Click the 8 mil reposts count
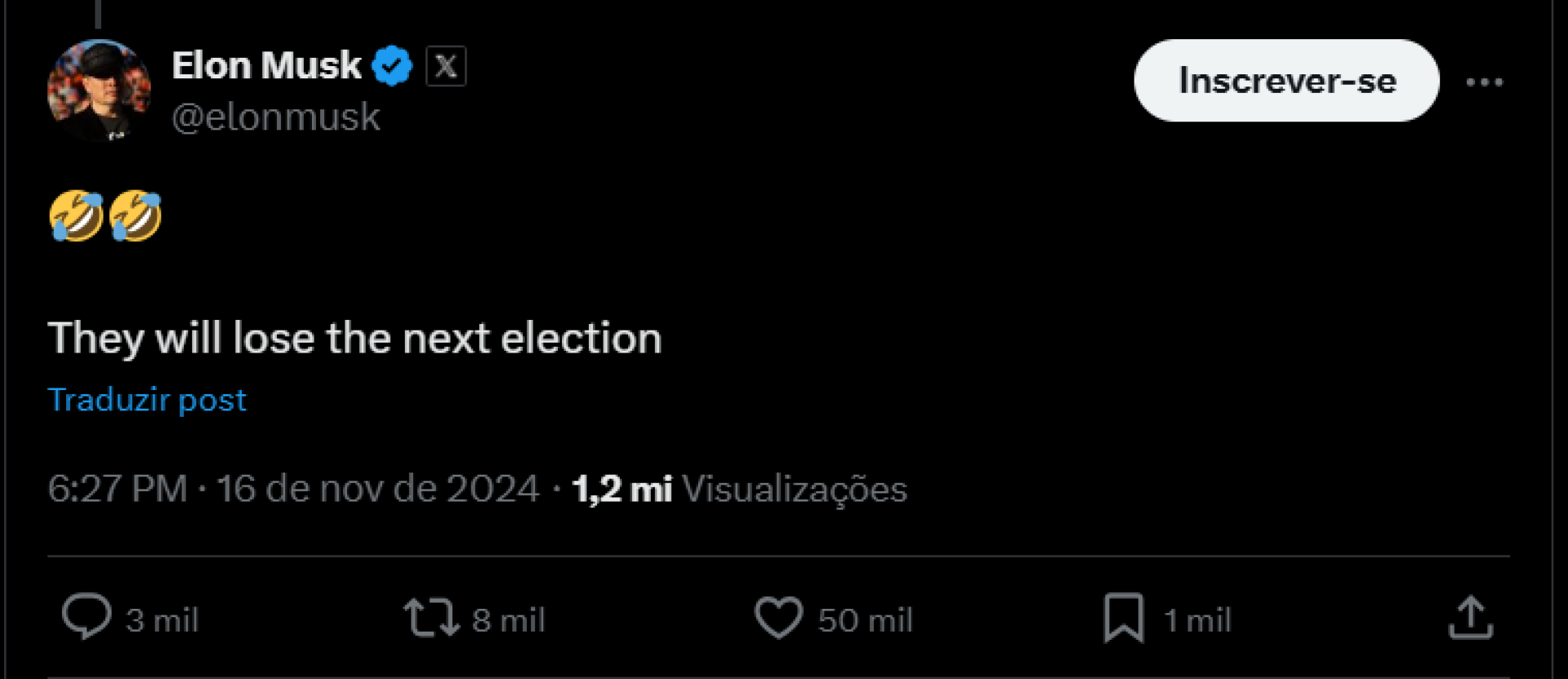This screenshot has width=1568, height=679. point(509,621)
